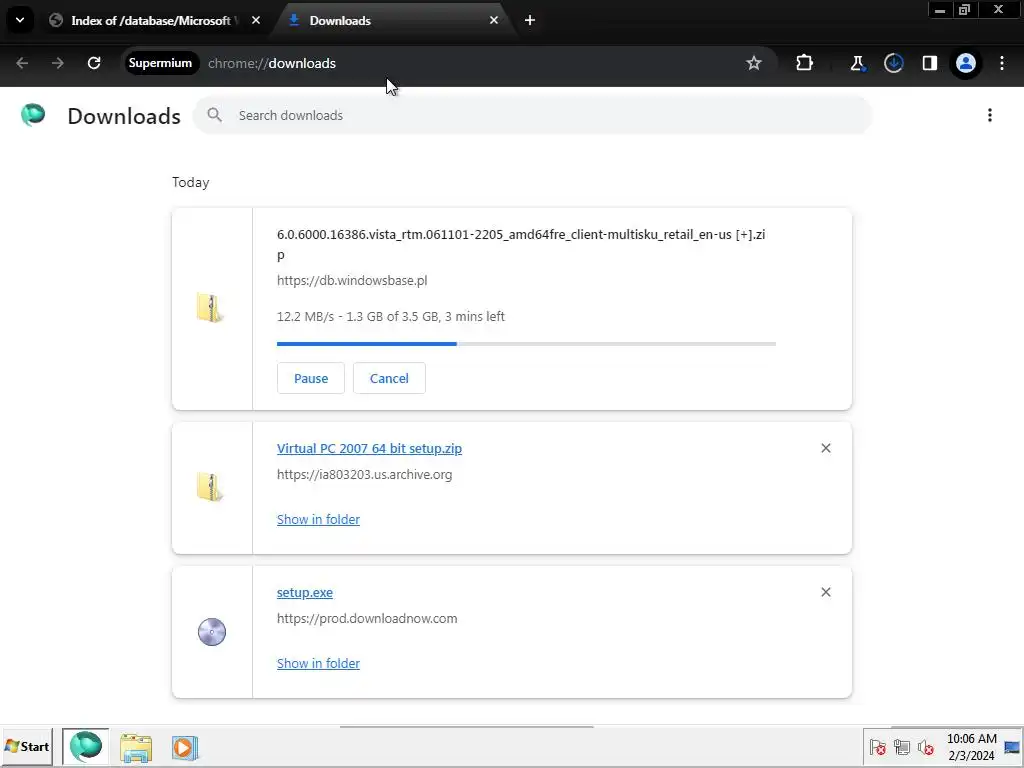
Task: Open the profile avatar menu
Action: [x=966, y=63]
